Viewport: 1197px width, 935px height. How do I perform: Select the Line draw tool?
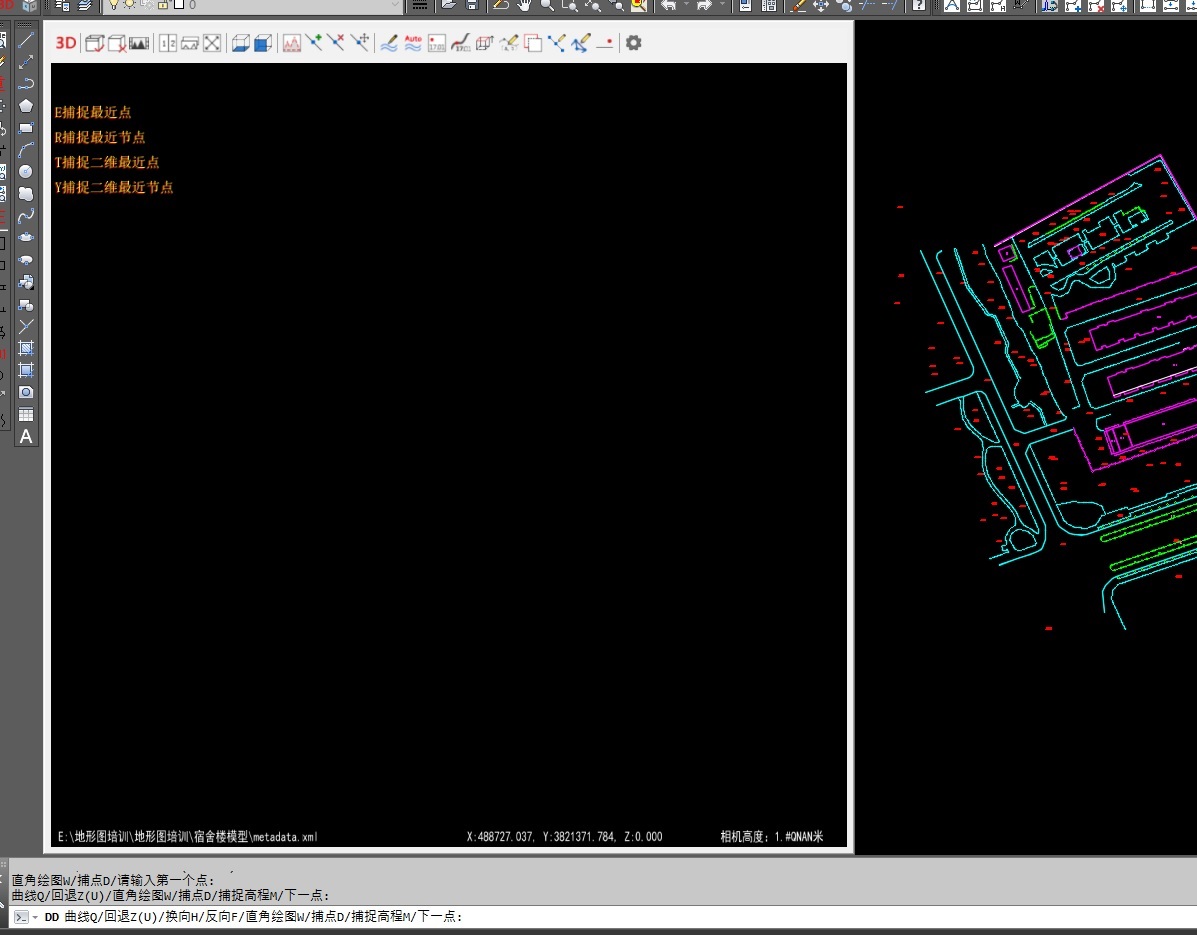pyautogui.click(x=27, y=41)
